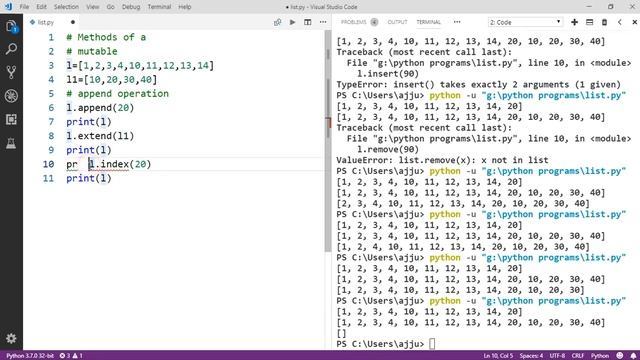Viewport: 640px width, 360px height.
Task: Click 'print(l)' on line 11
Action: point(89,178)
